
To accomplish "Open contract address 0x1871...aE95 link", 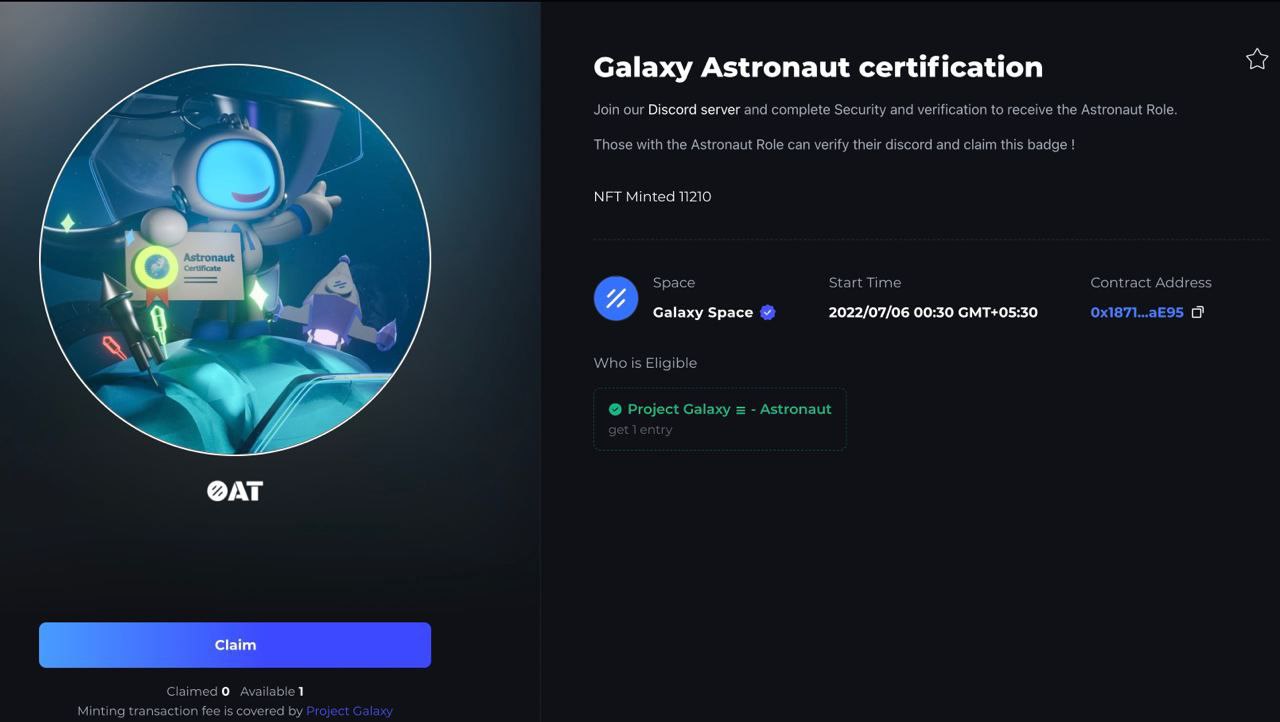I will [1136, 312].
